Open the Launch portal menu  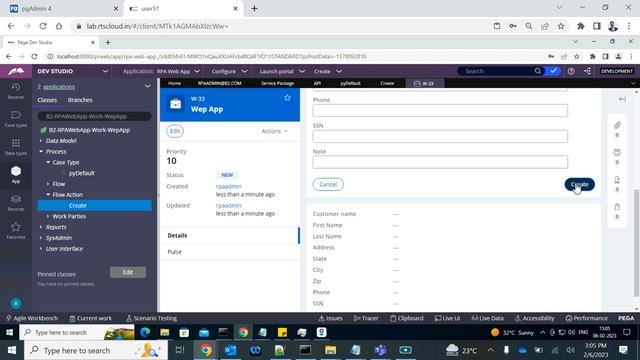pyautogui.click(x=282, y=71)
